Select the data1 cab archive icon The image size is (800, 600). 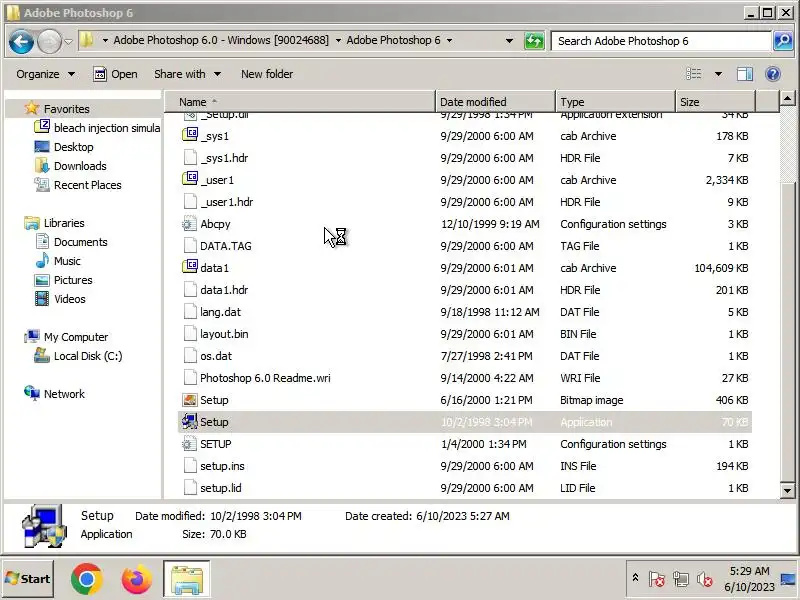(x=190, y=267)
